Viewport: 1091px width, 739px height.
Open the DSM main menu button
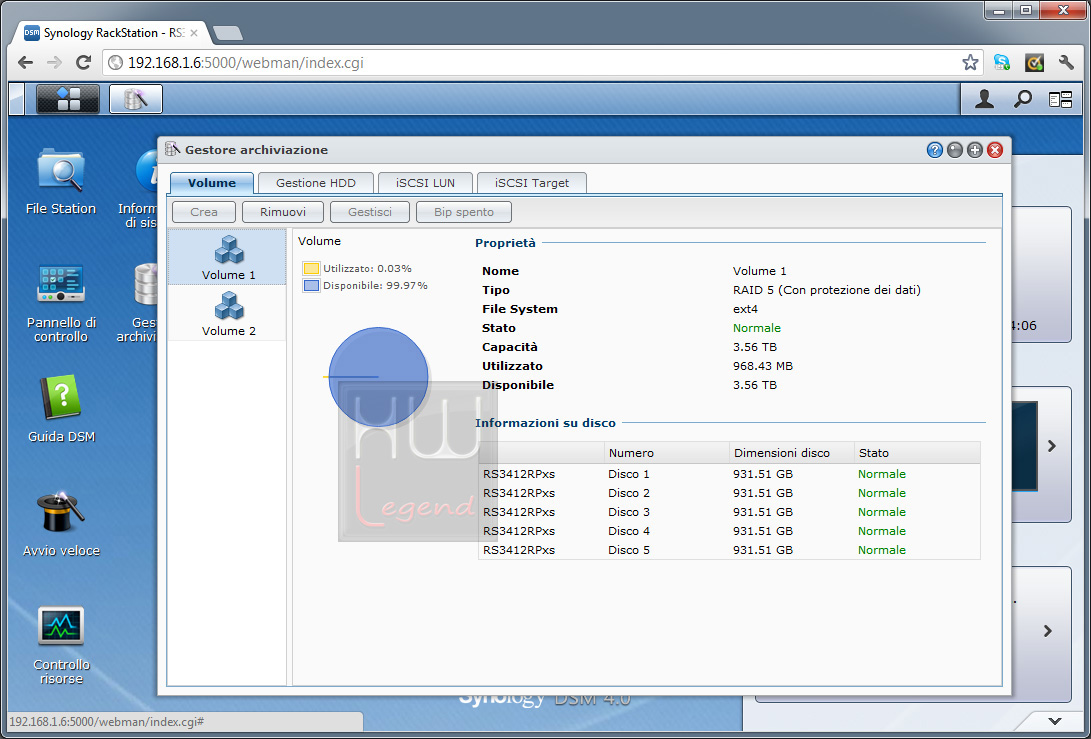tap(68, 99)
